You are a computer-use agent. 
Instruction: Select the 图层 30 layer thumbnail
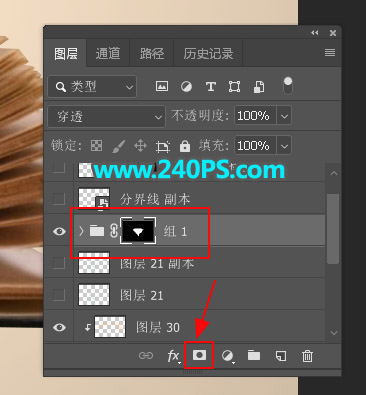click(110, 327)
